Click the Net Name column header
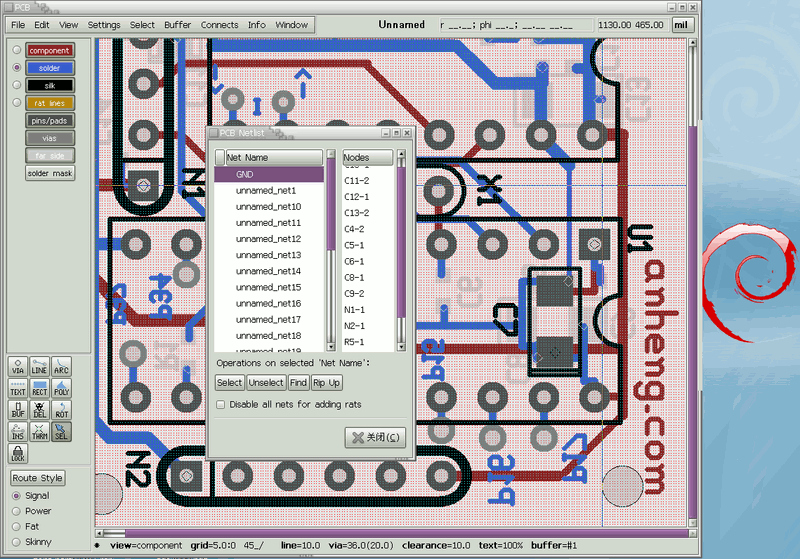 coord(273,158)
